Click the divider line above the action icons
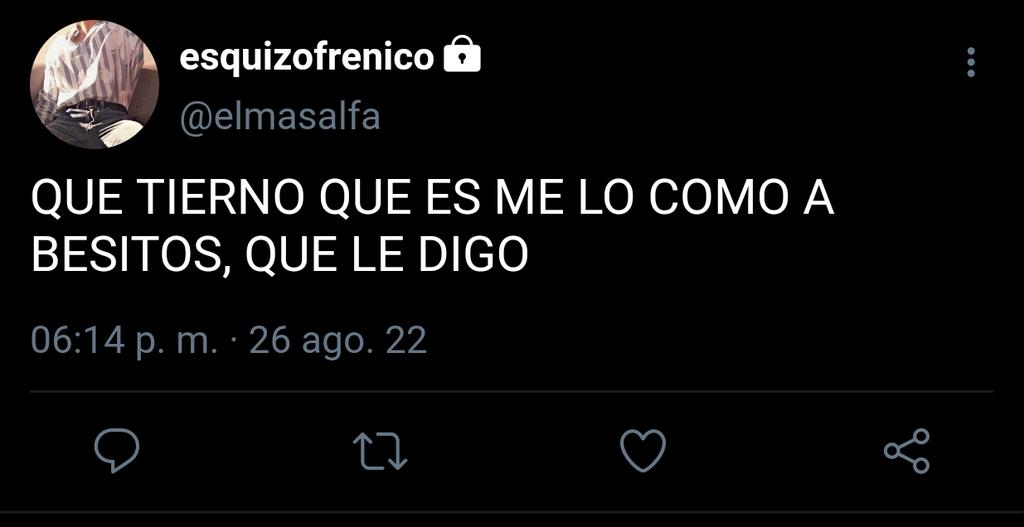This screenshot has width=1024, height=527. (x=512, y=392)
